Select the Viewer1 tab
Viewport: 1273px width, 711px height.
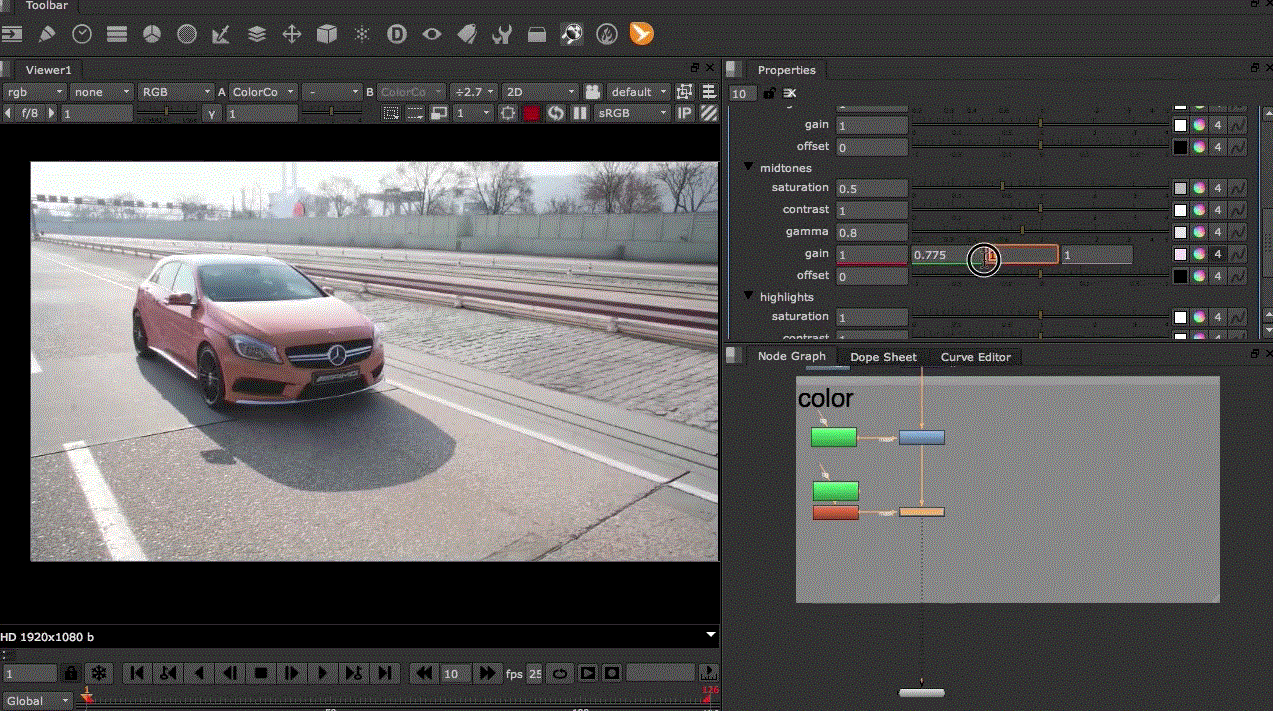(x=49, y=70)
